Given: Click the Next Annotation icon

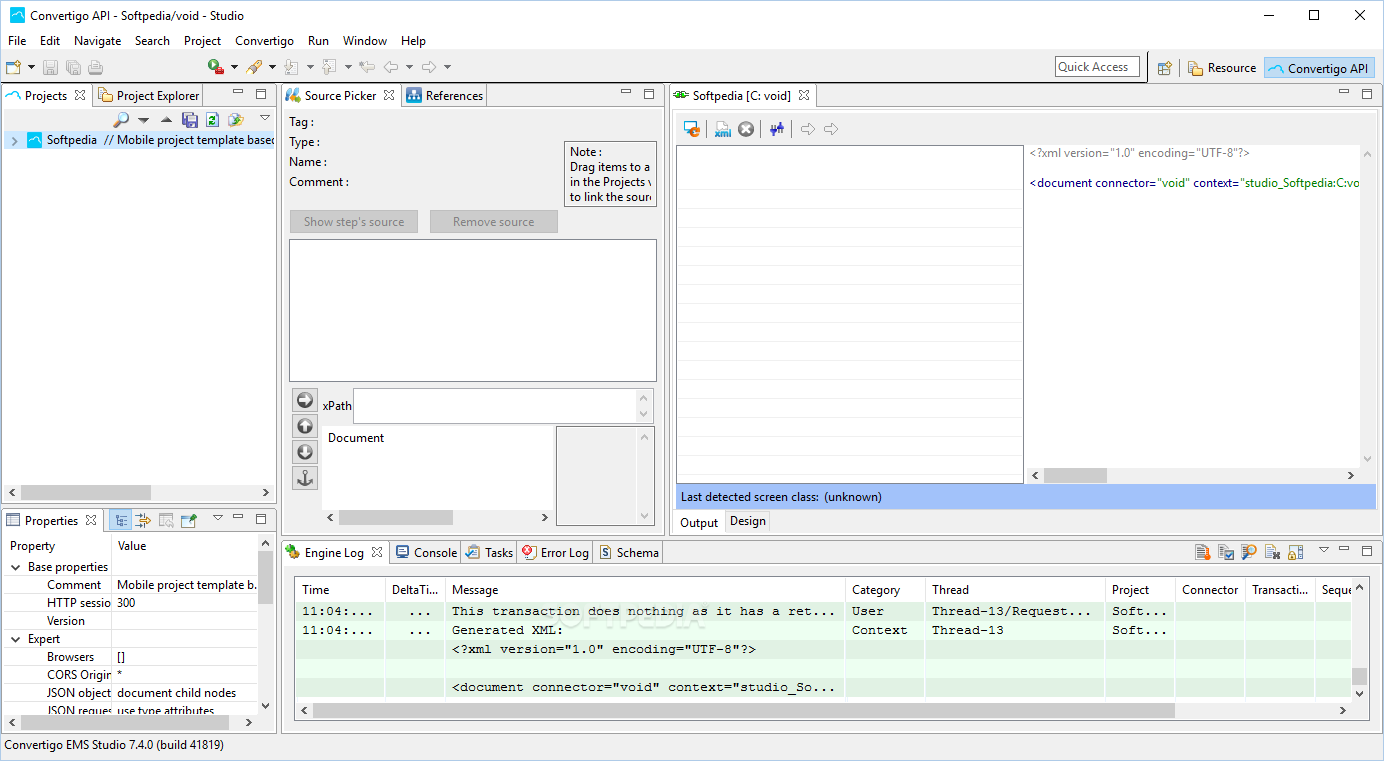Looking at the screenshot, I should [292, 67].
